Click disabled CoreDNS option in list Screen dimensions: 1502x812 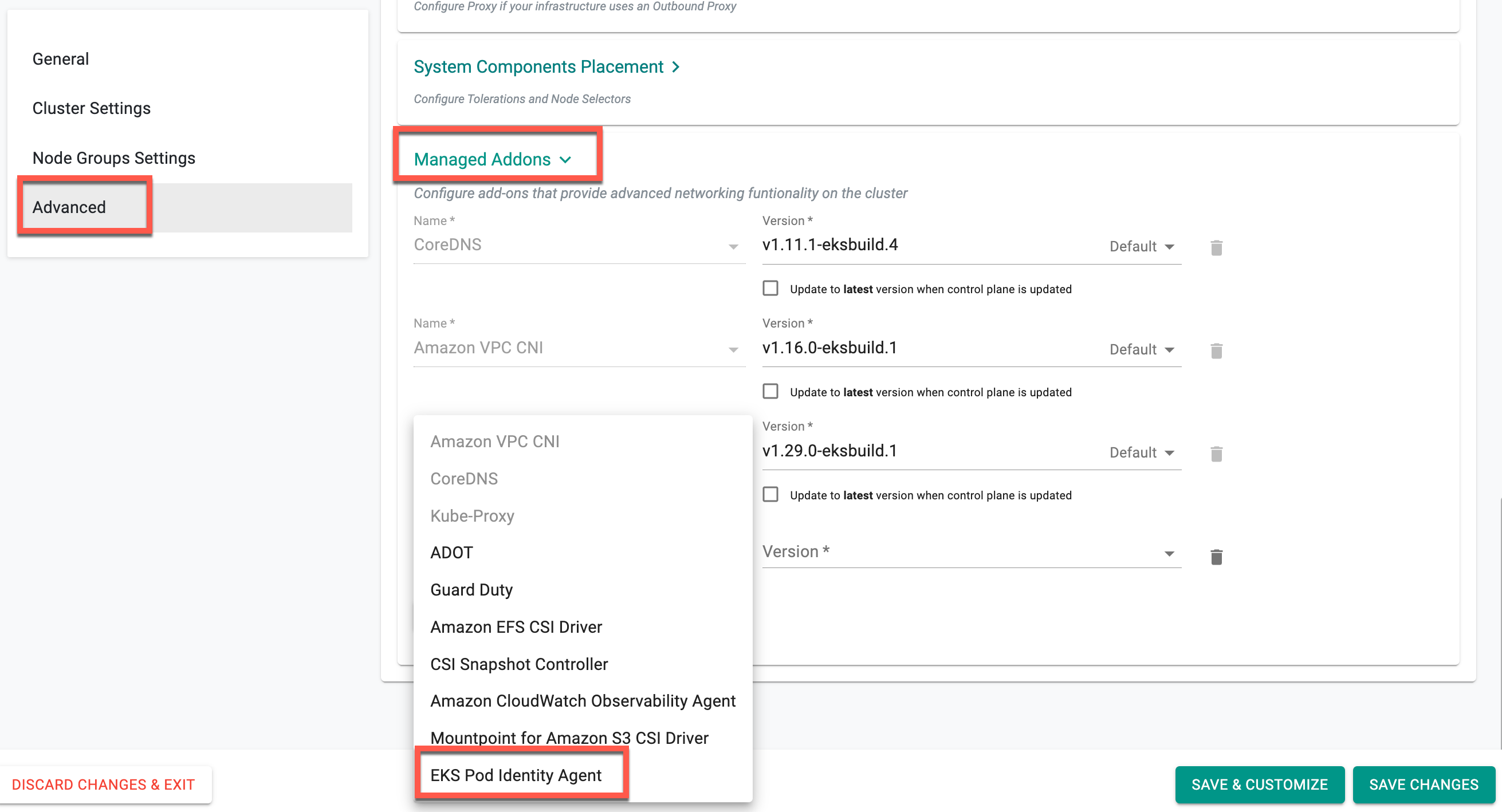[x=583, y=479]
